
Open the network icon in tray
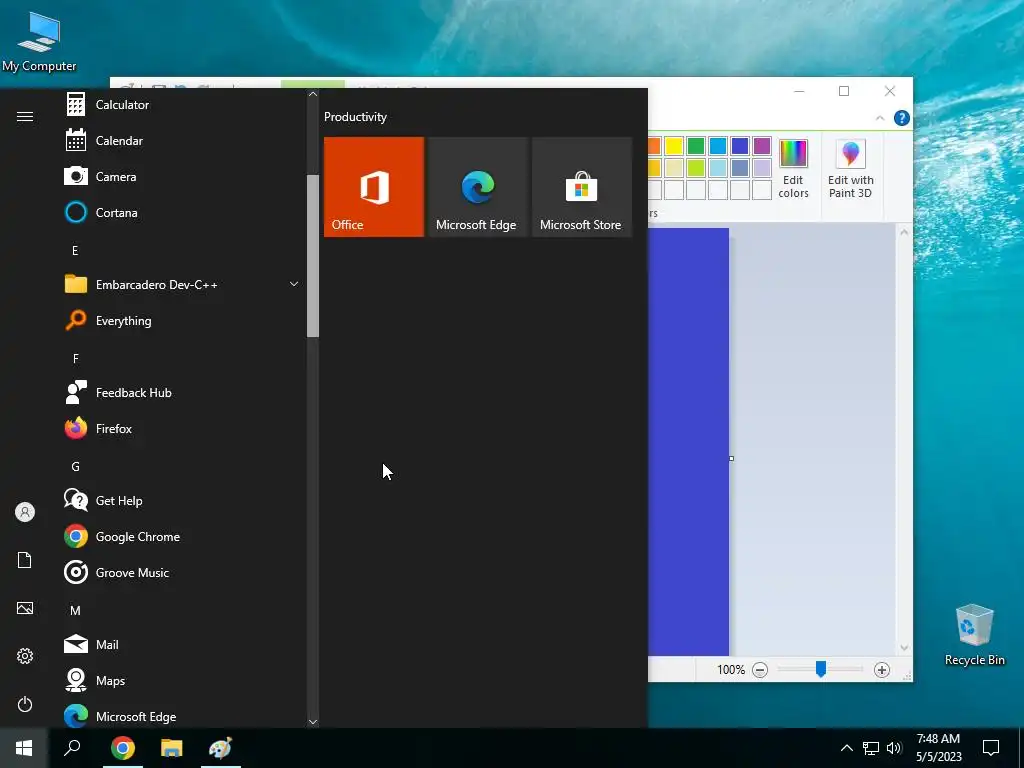[x=871, y=748]
